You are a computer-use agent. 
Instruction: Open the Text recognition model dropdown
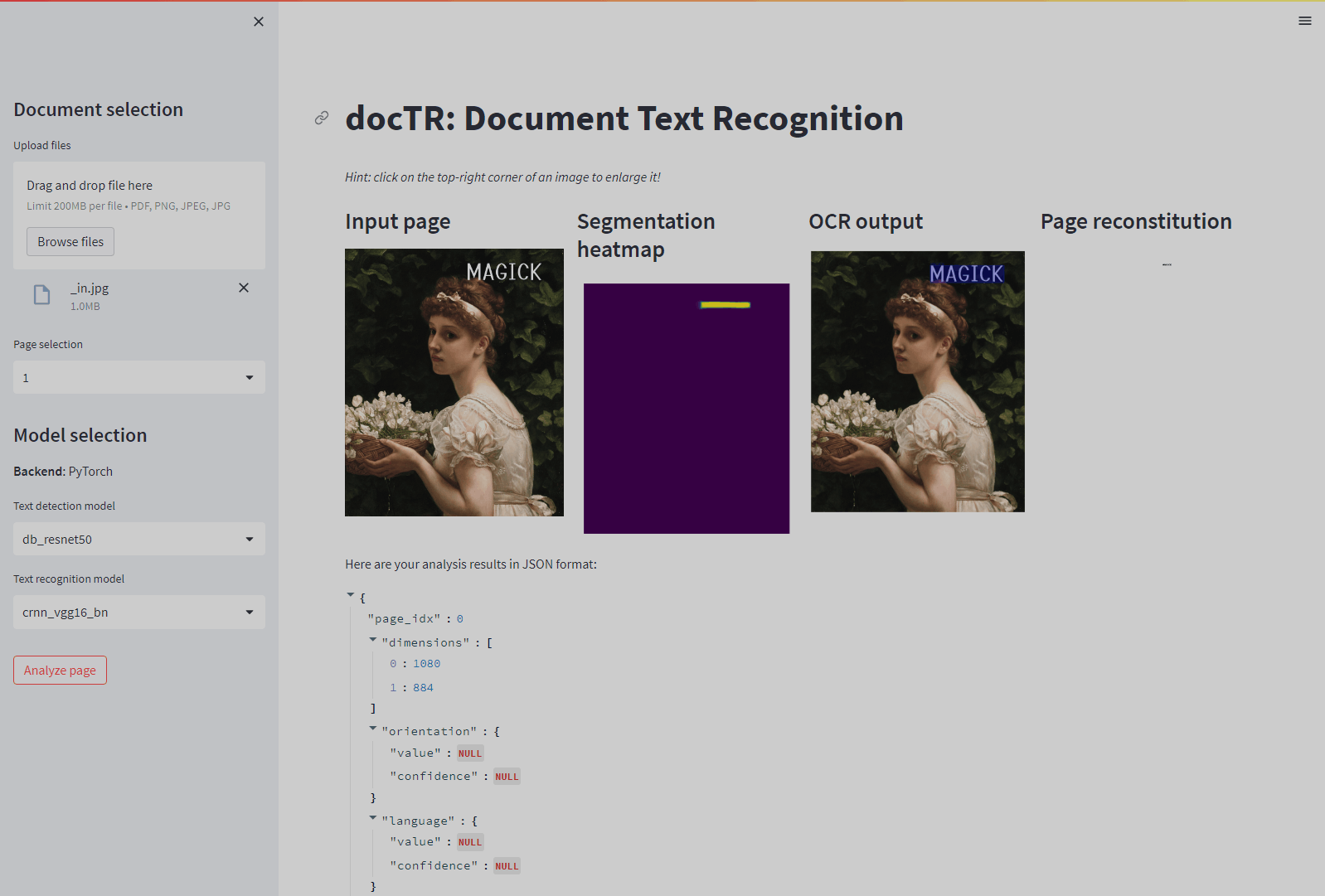(x=139, y=612)
